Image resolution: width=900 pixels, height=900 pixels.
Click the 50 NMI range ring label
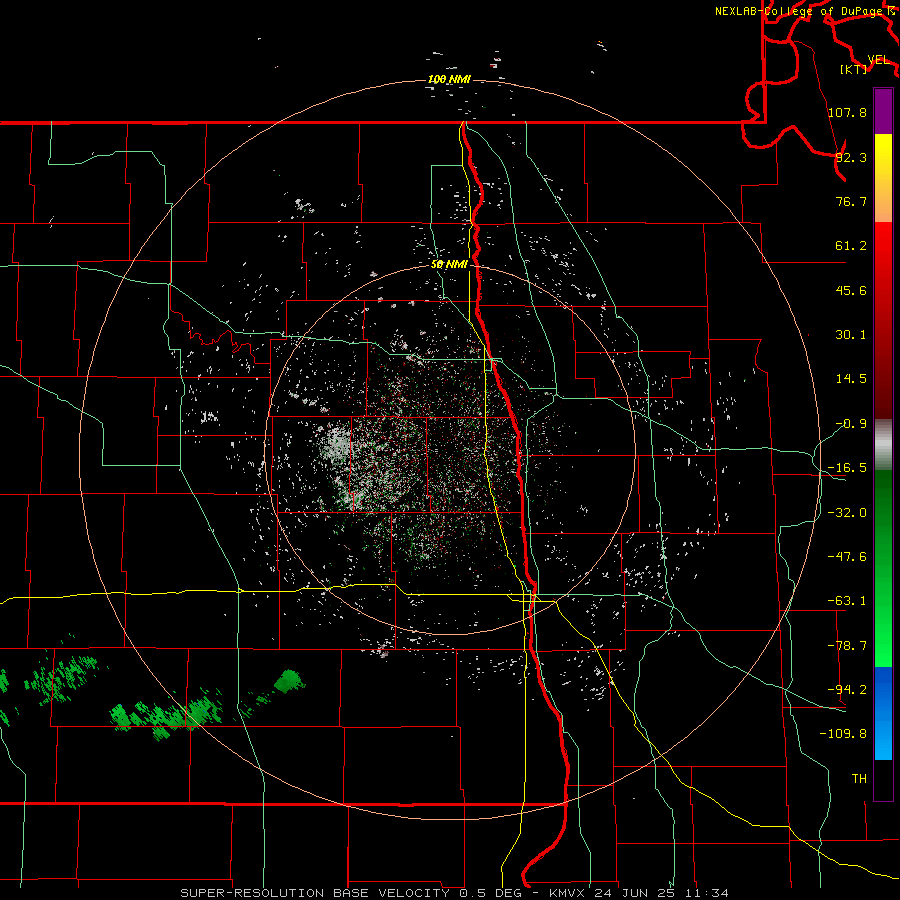pyautogui.click(x=449, y=264)
